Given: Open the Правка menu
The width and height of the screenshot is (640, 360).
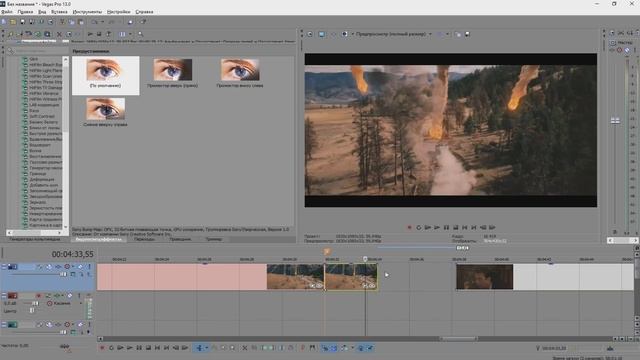Looking at the screenshot, I should (x=25, y=12).
